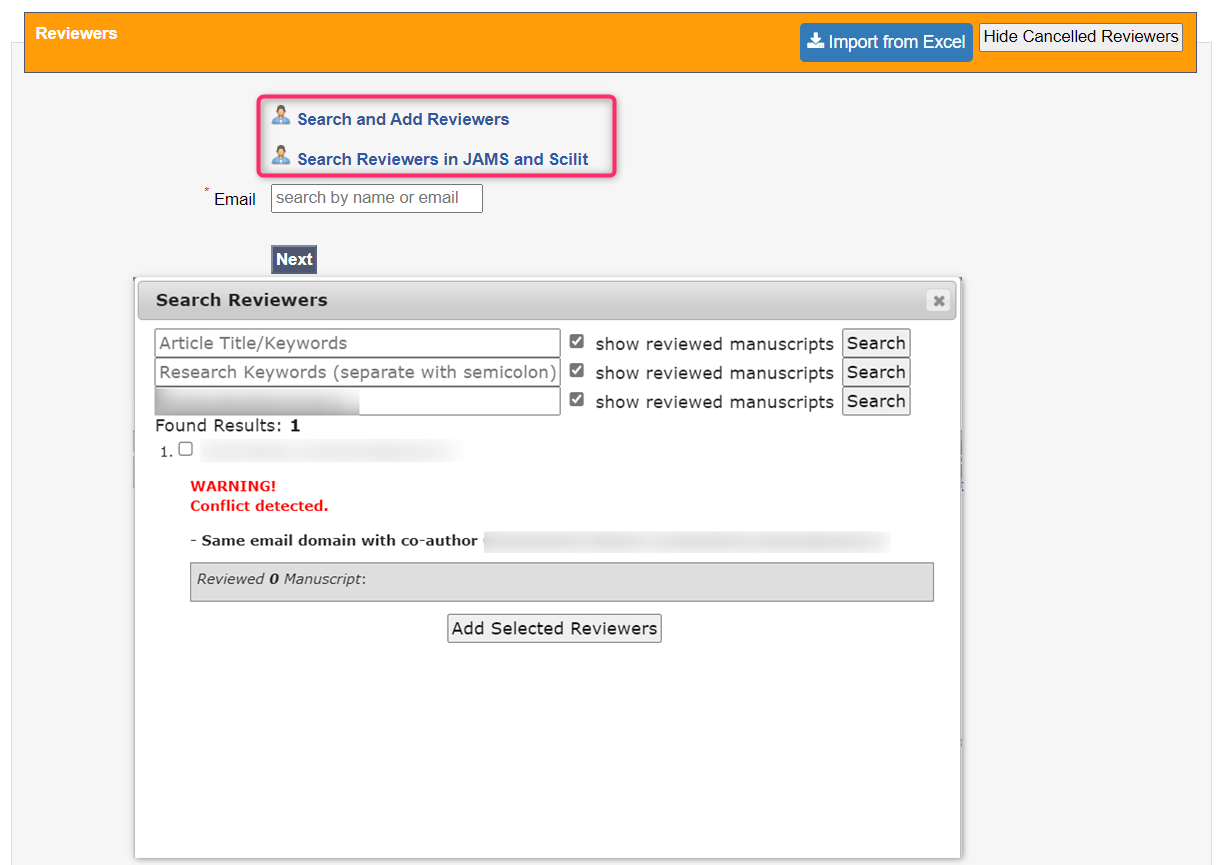The image size is (1217, 865).
Task: Hit Search beside the Research Keywords field
Action: [x=876, y=372]
